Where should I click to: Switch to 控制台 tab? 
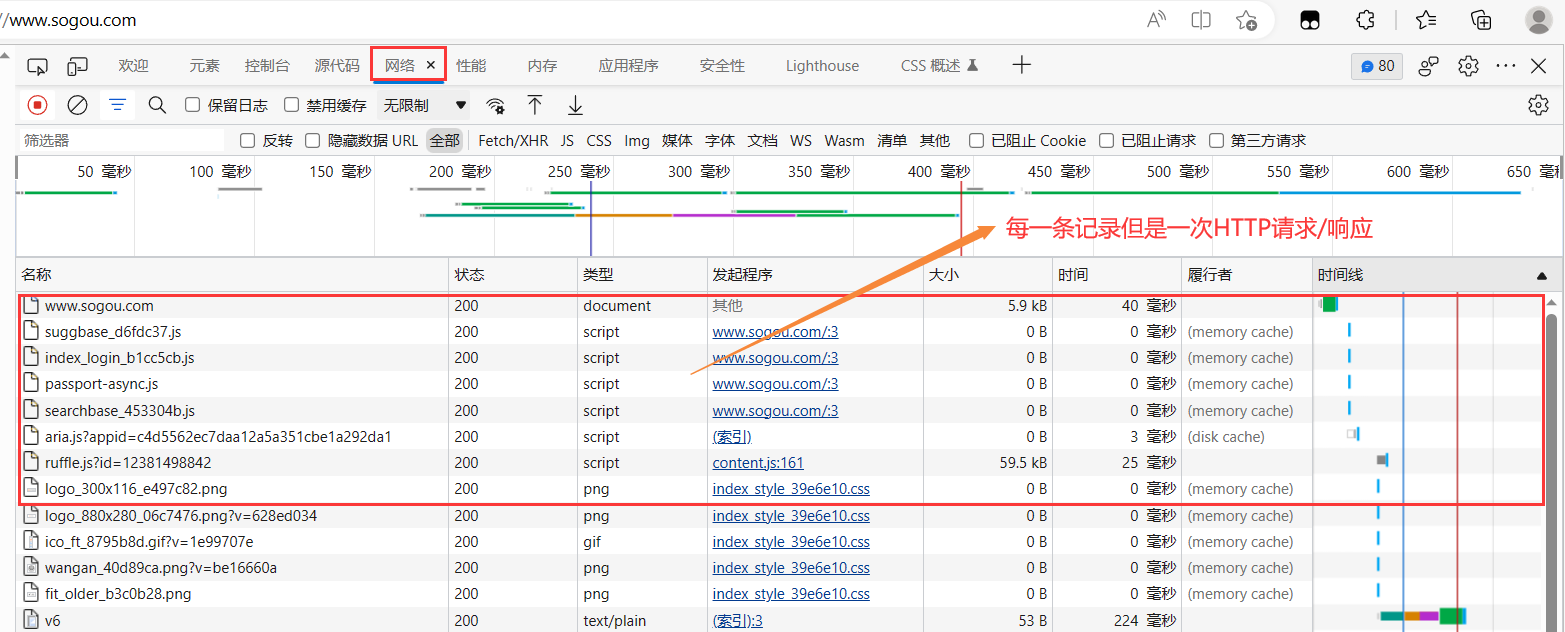[267, 66]
